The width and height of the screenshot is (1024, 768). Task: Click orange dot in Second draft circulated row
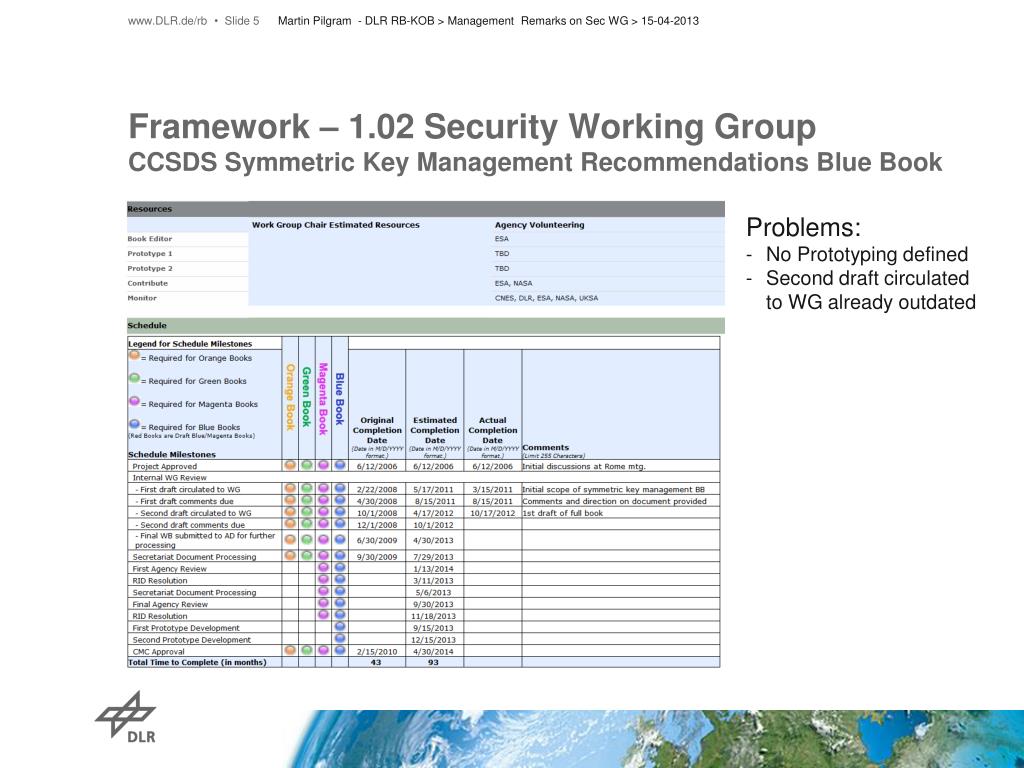click(290, 512)
